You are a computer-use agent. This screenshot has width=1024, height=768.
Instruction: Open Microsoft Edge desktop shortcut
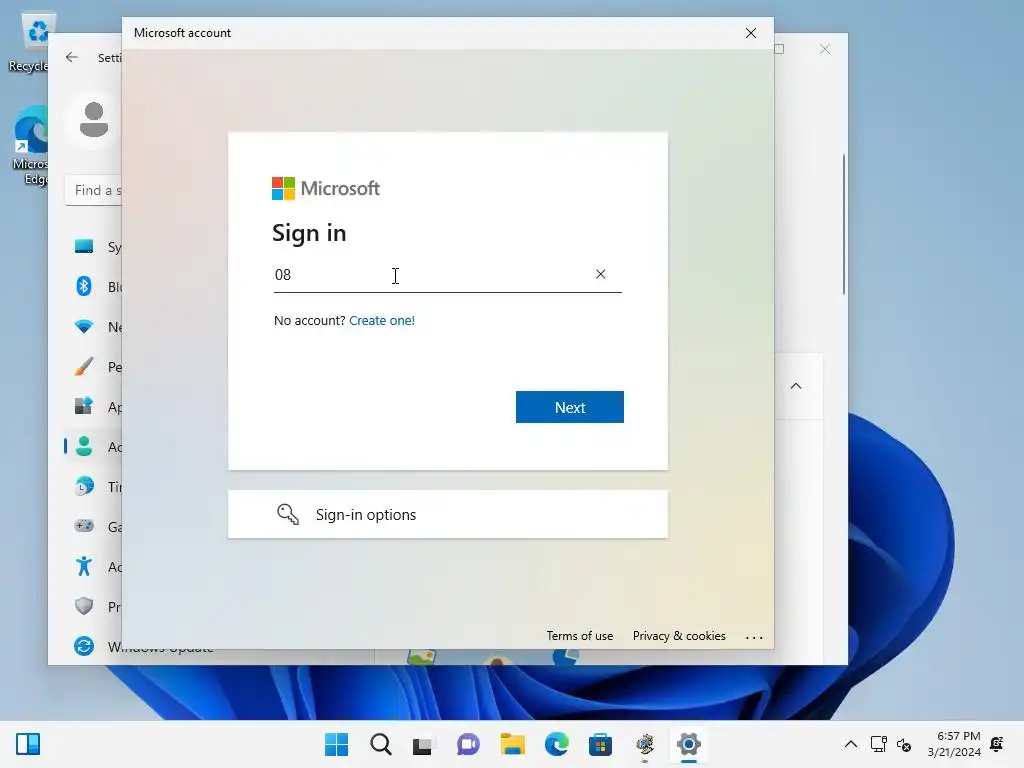coord(31,145)
